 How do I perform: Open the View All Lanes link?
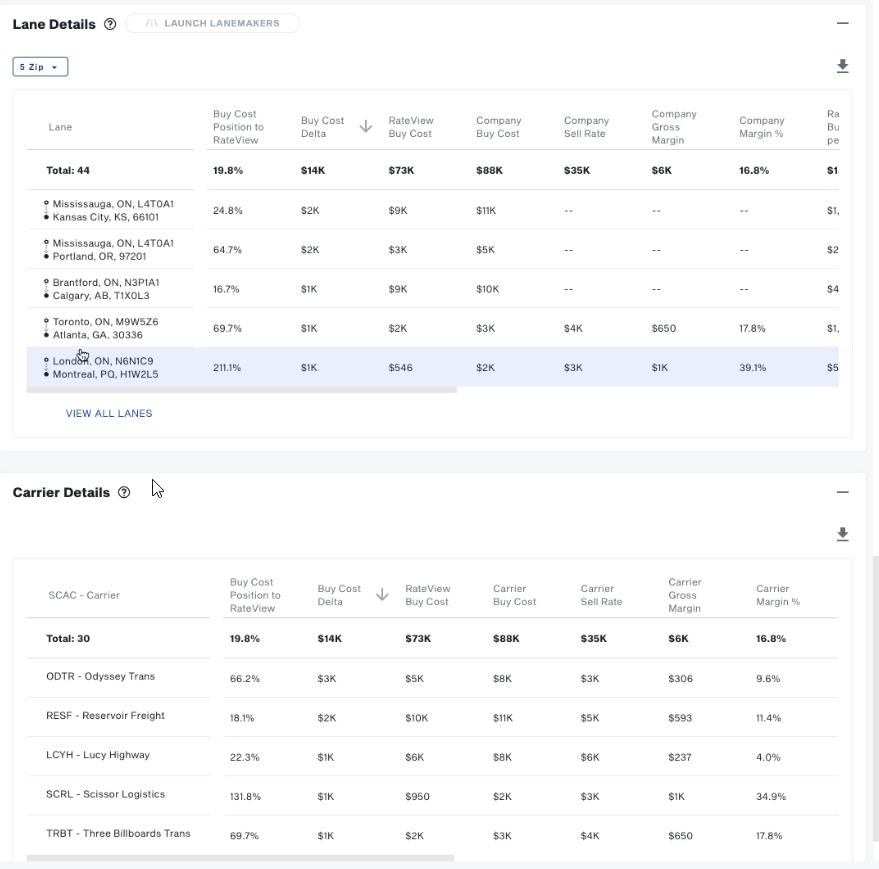(109, 413)
